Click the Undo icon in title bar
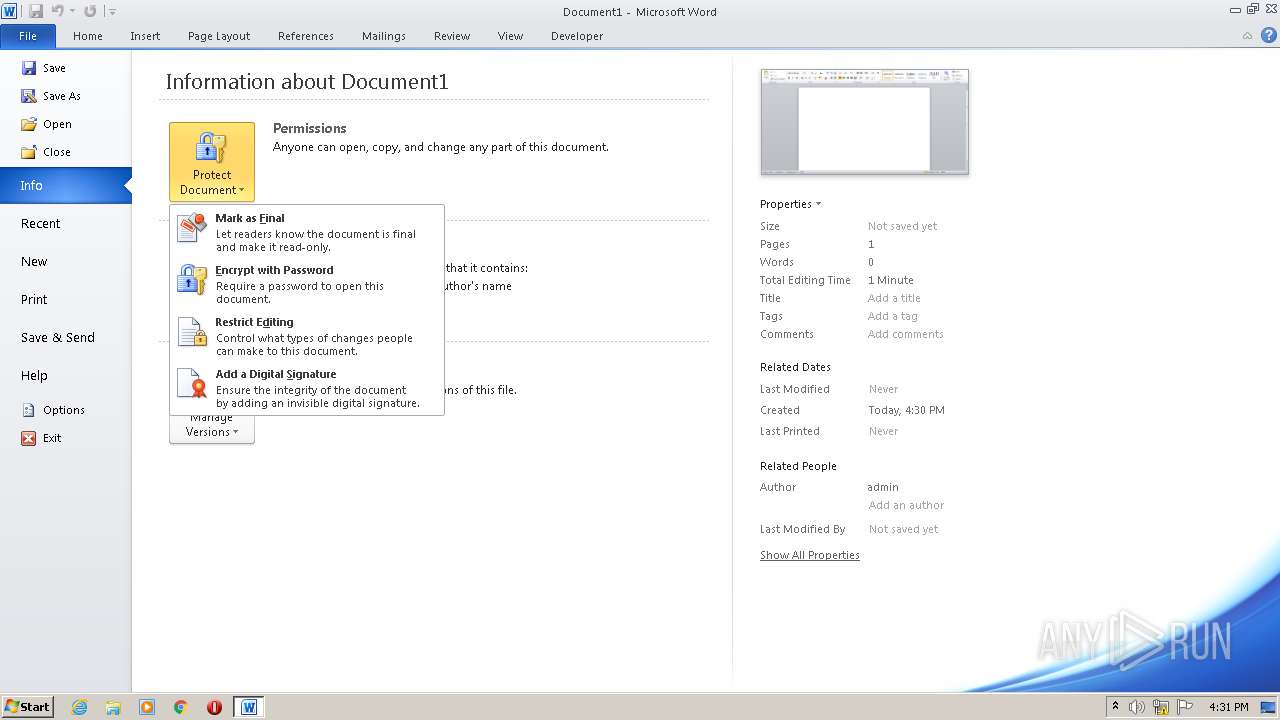The image size is (1280, 720). (x=57, y=11)
